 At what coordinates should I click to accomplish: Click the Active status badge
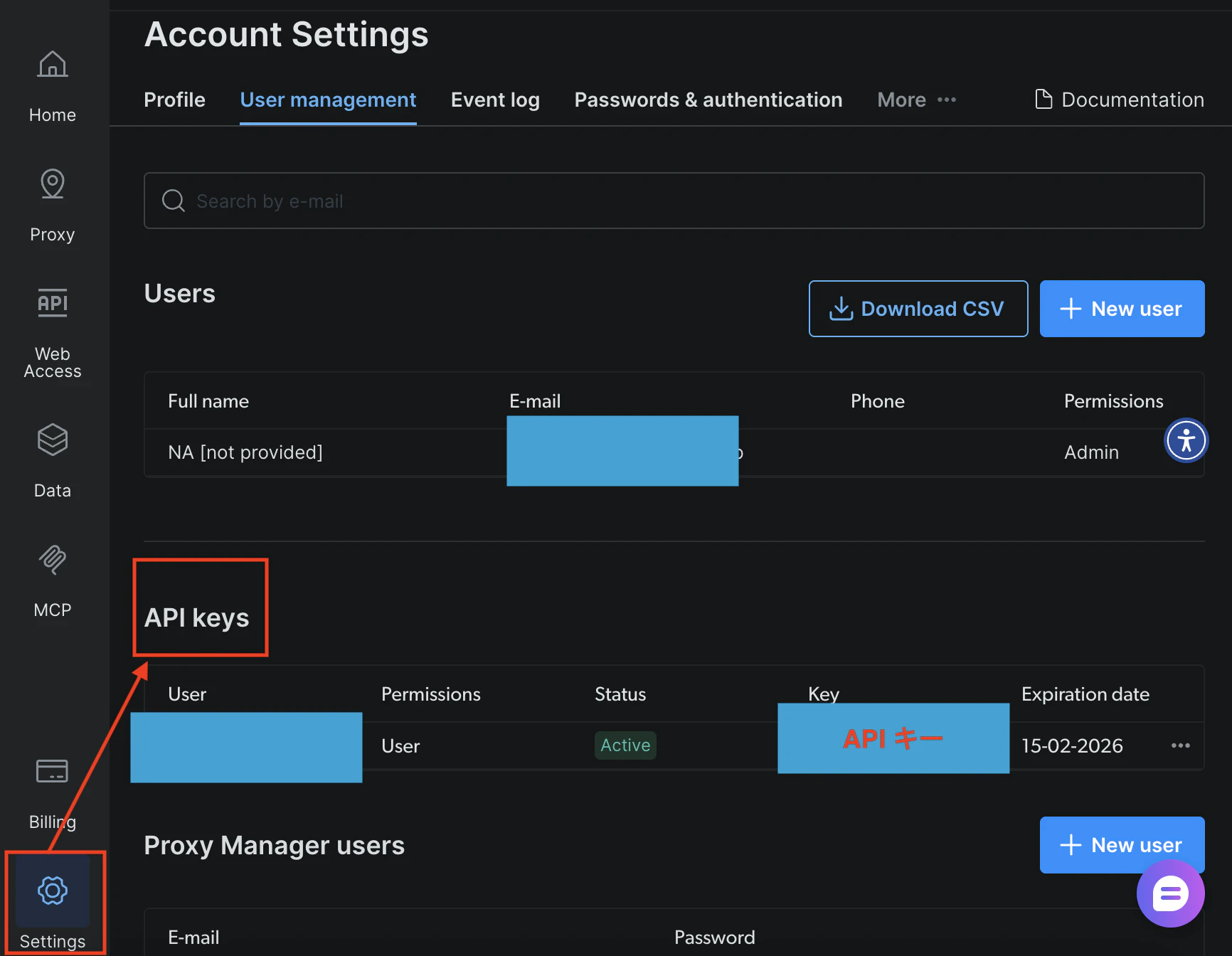(625, 745)
